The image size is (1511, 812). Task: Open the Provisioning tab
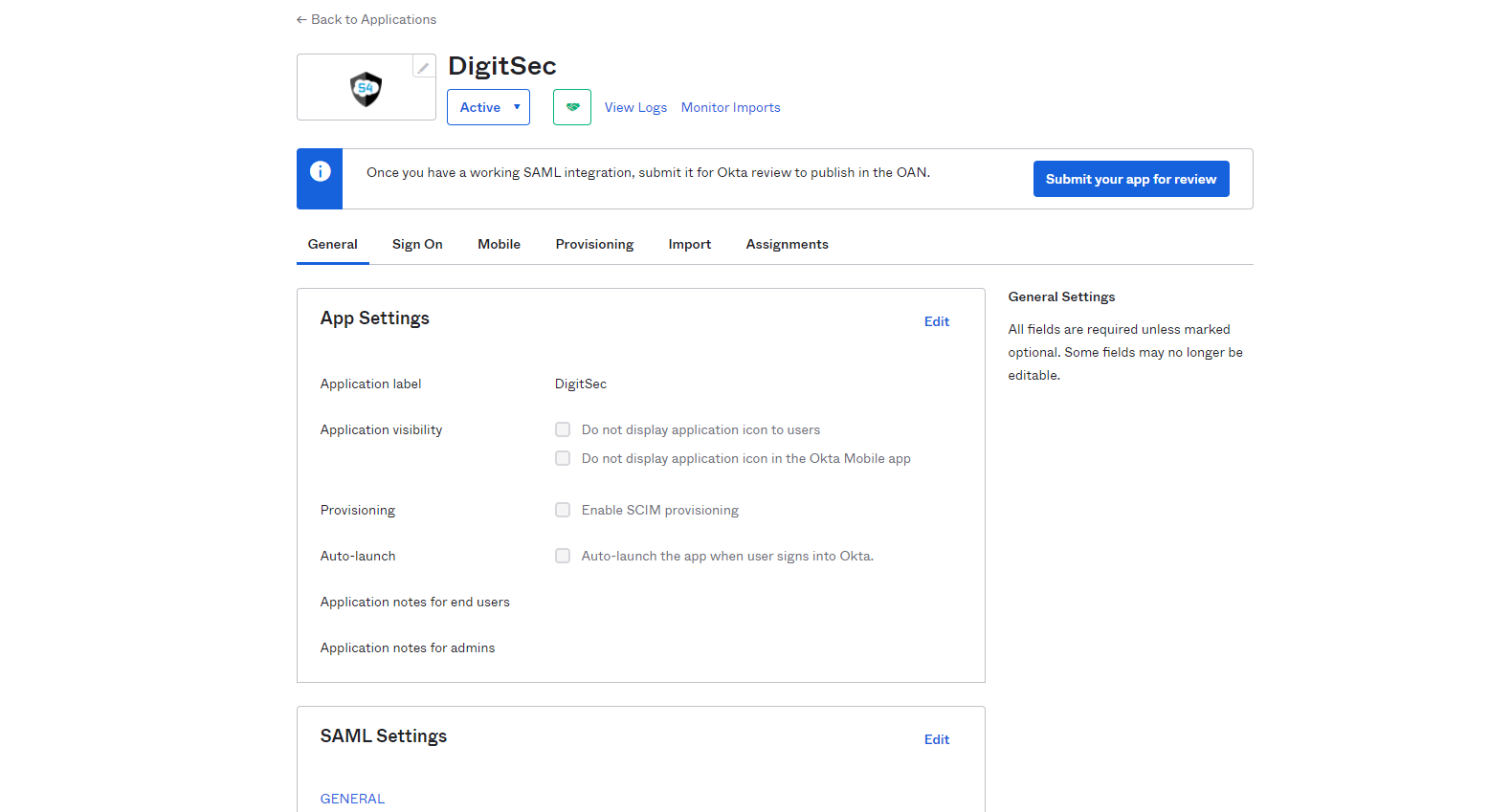(594, 244)
